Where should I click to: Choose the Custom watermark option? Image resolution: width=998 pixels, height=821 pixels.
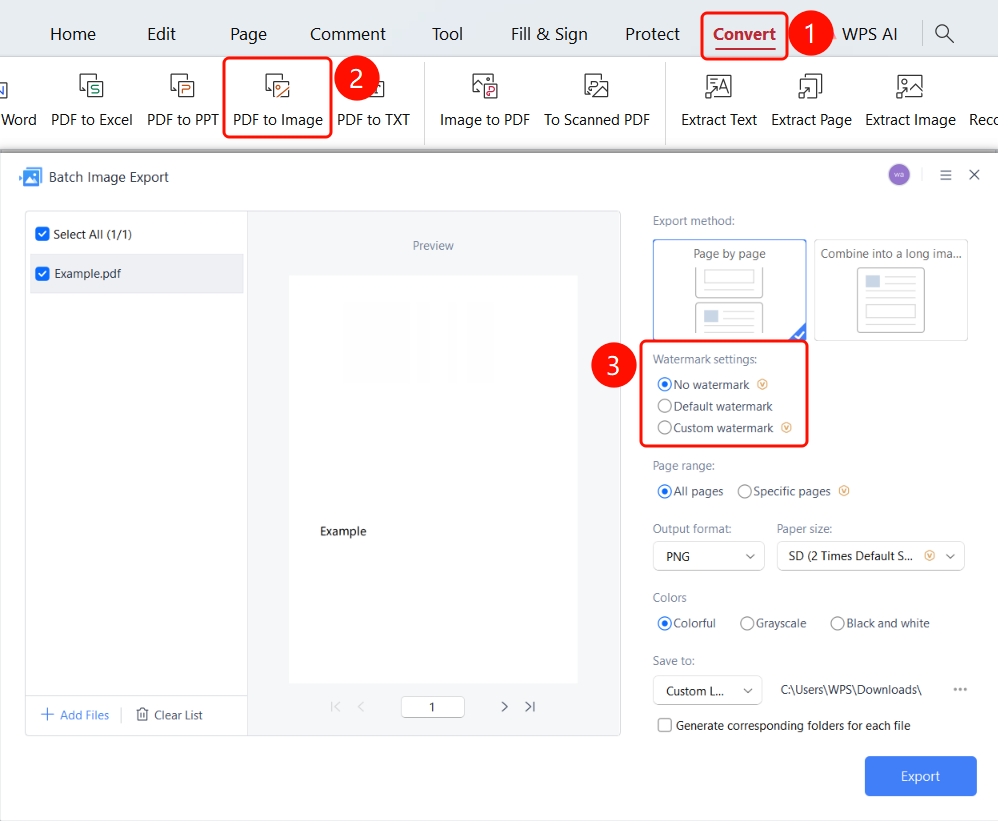[x=664, y=428]
